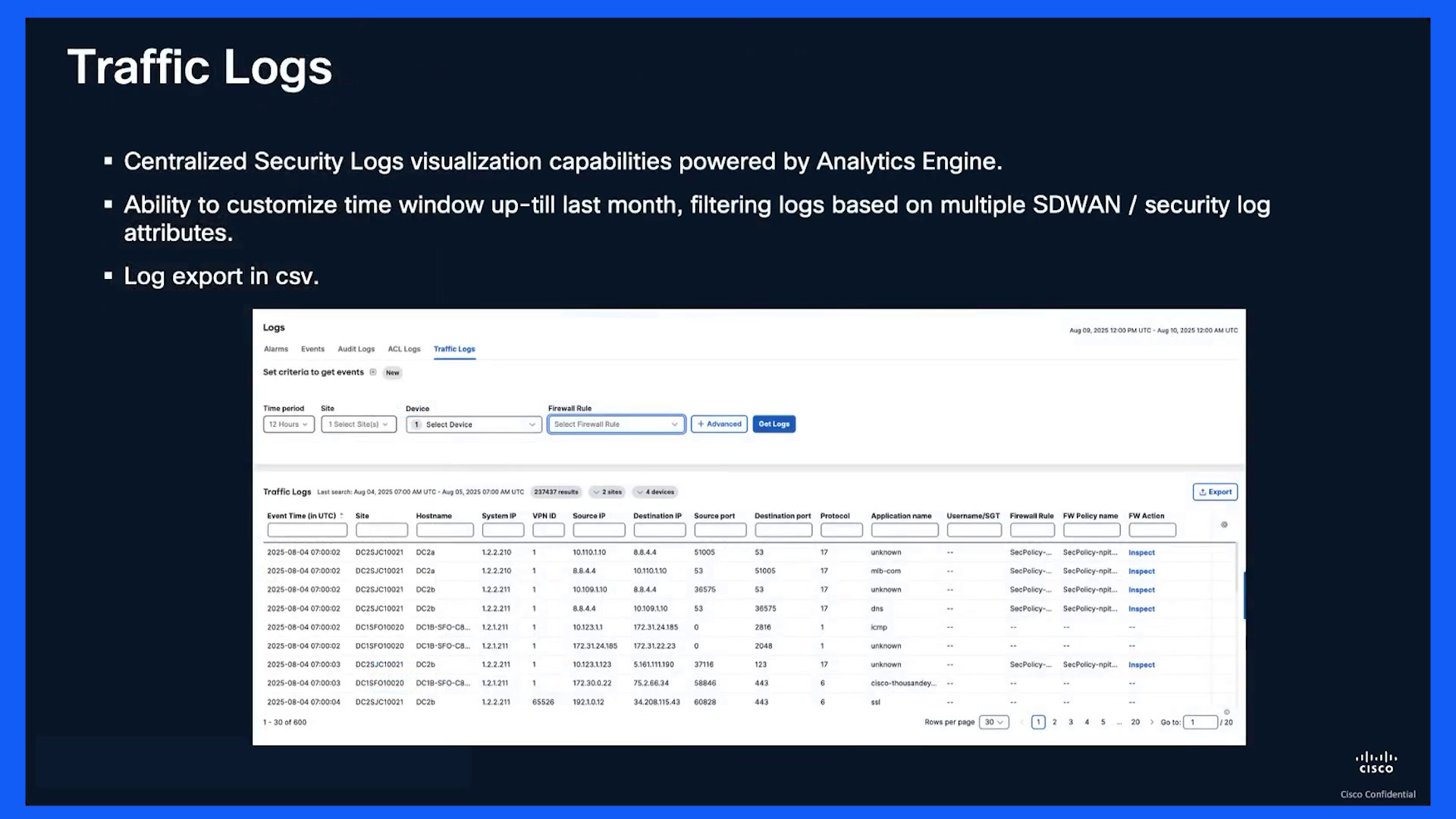Image resolution: width=1456 pixels, height=819 pixels.
Task: Click the Protocol column filter field
Action: (x=842, y=531)
